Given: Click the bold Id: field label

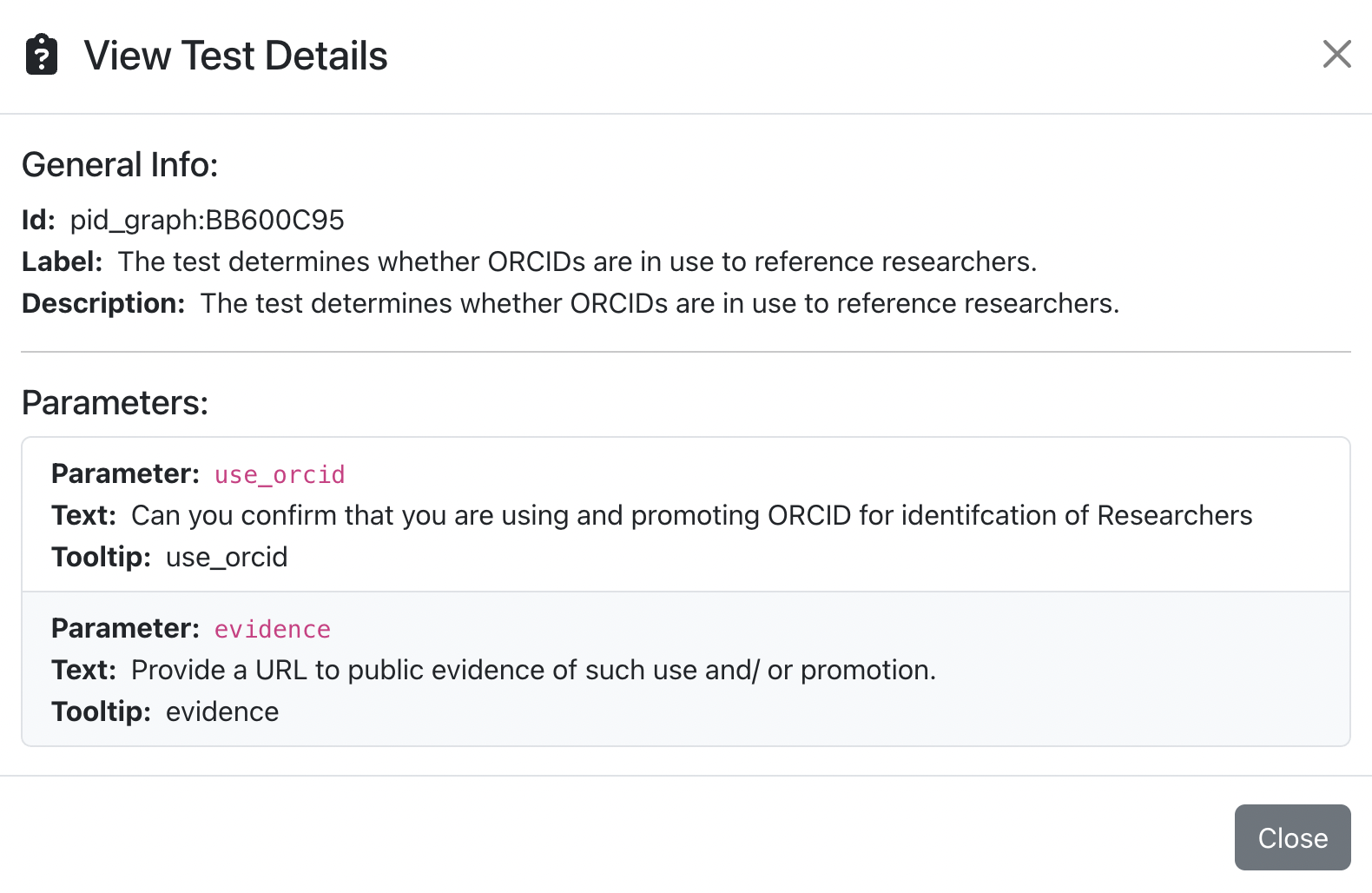Looking at the screenshot, I should (38, 220).
